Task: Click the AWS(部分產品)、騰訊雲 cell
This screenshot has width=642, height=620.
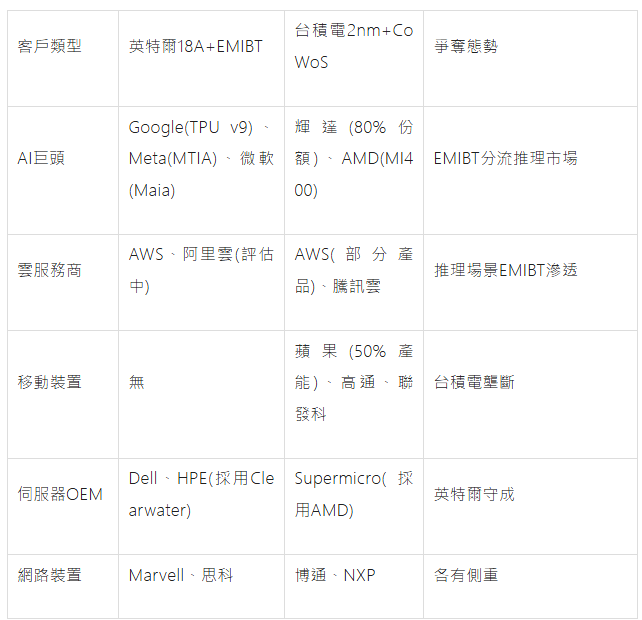Action: (x=353, y=270)
